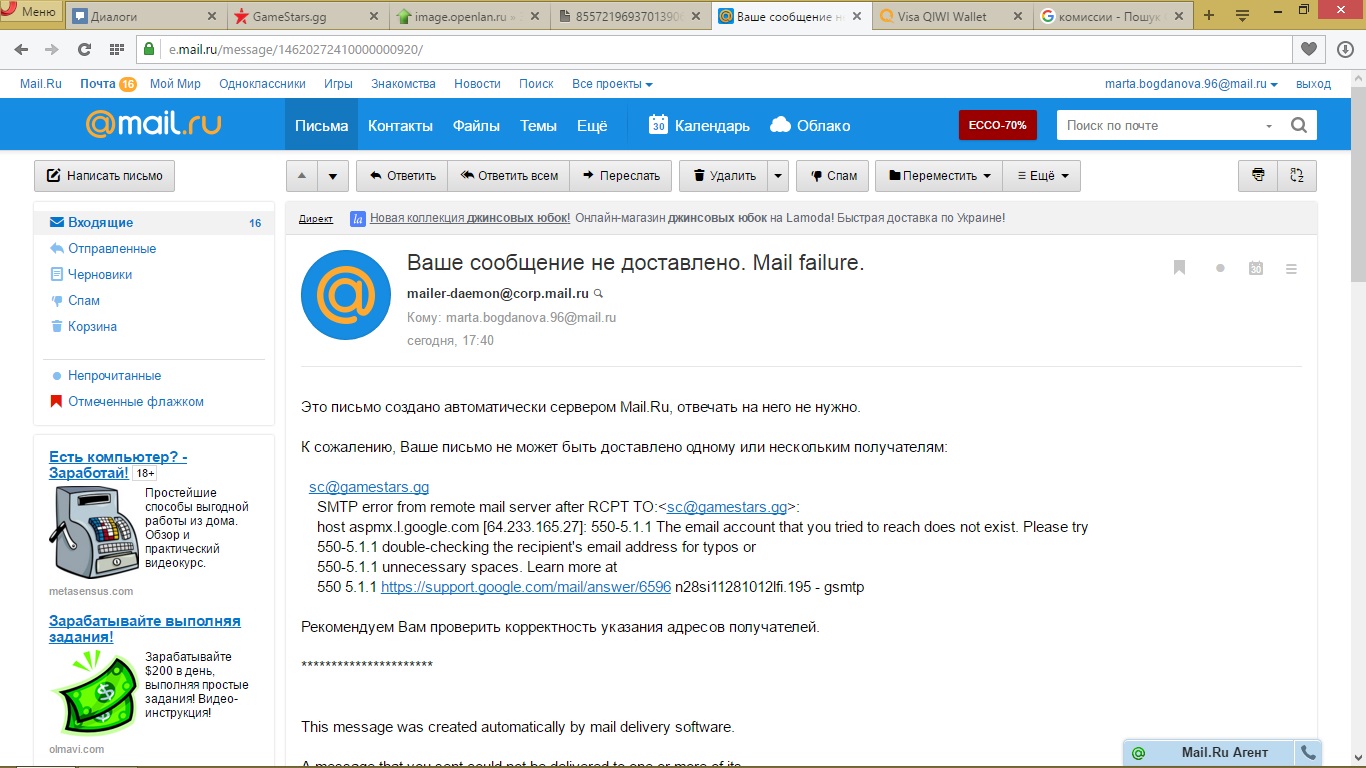Click the Переслать button
1366x768 pixels.
click(620, 176)
